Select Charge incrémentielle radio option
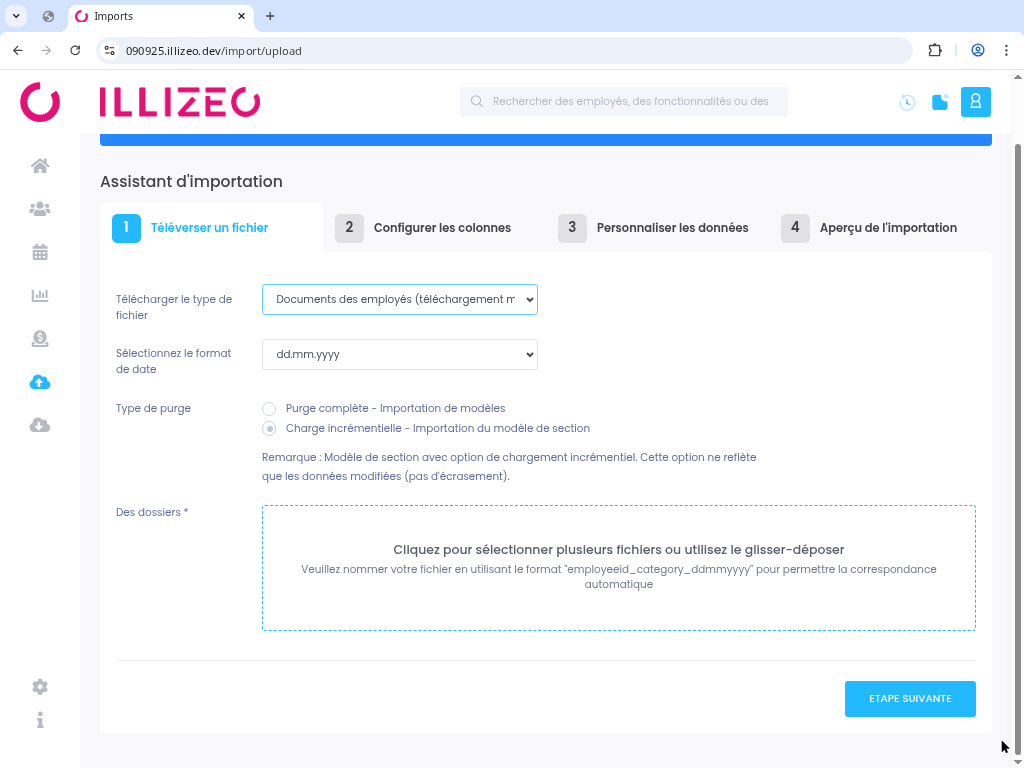 click(x=269, y=429)
